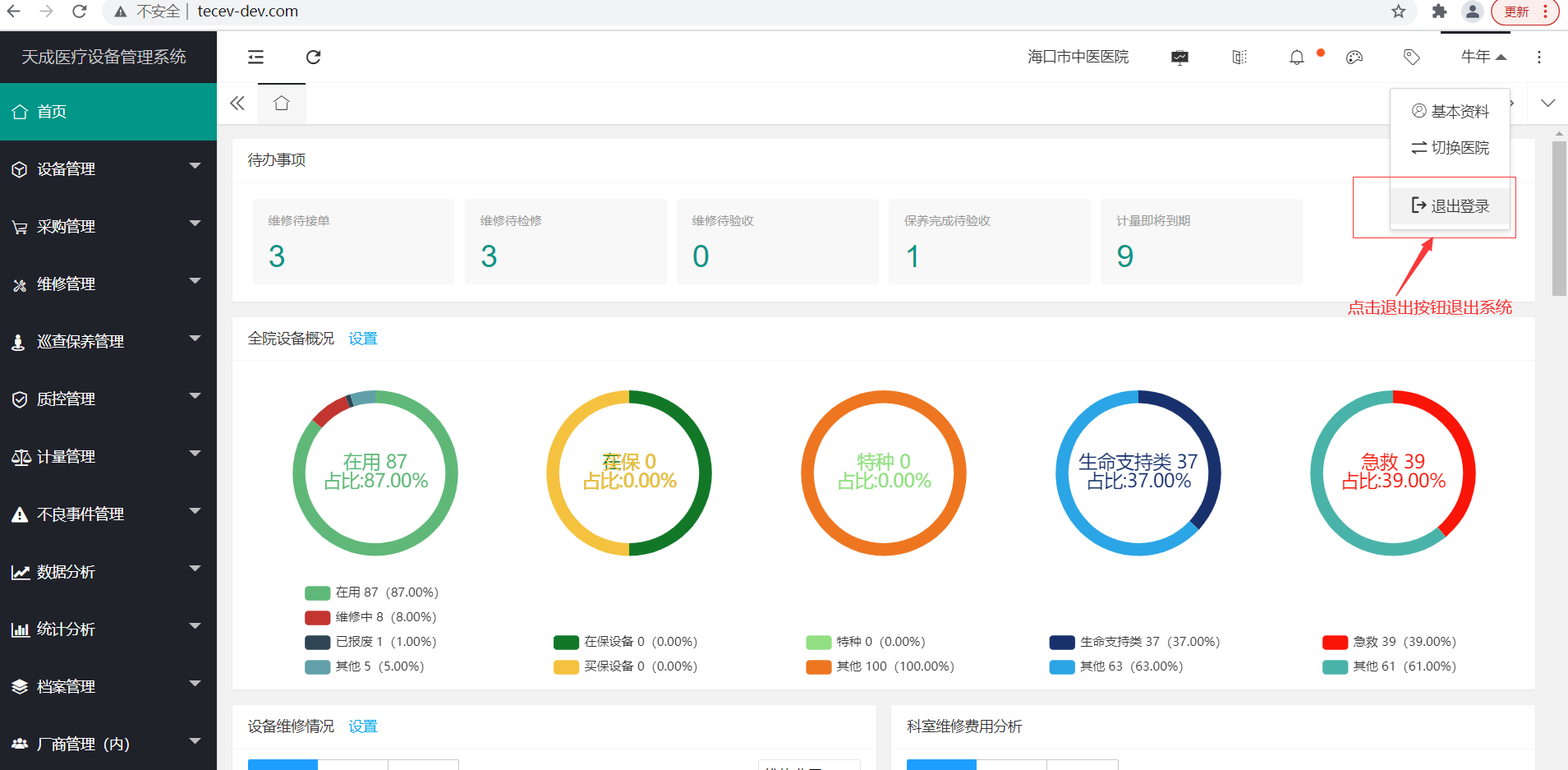
Task: Open browser profile avatar
Action: [x=1473, y=12]
